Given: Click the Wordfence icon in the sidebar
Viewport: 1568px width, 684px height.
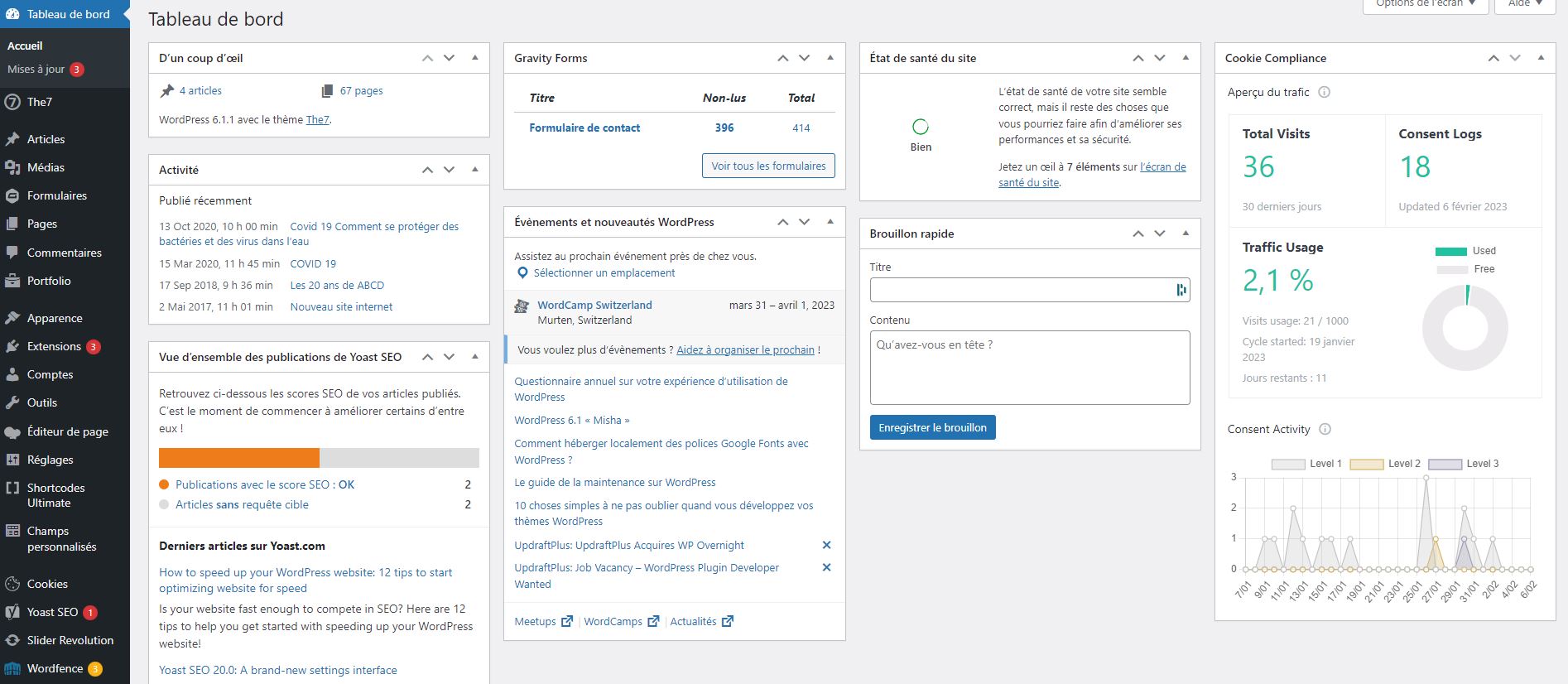Looking at the screenshot, I should point(12,668).
